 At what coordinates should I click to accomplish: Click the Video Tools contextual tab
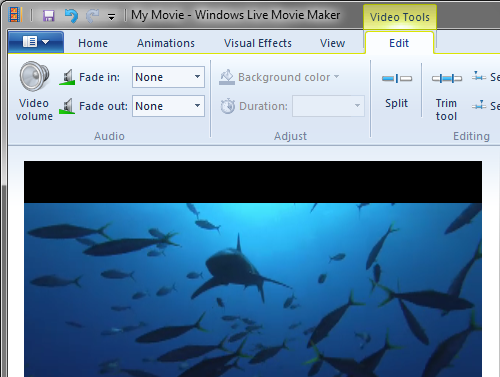(400, 17)
